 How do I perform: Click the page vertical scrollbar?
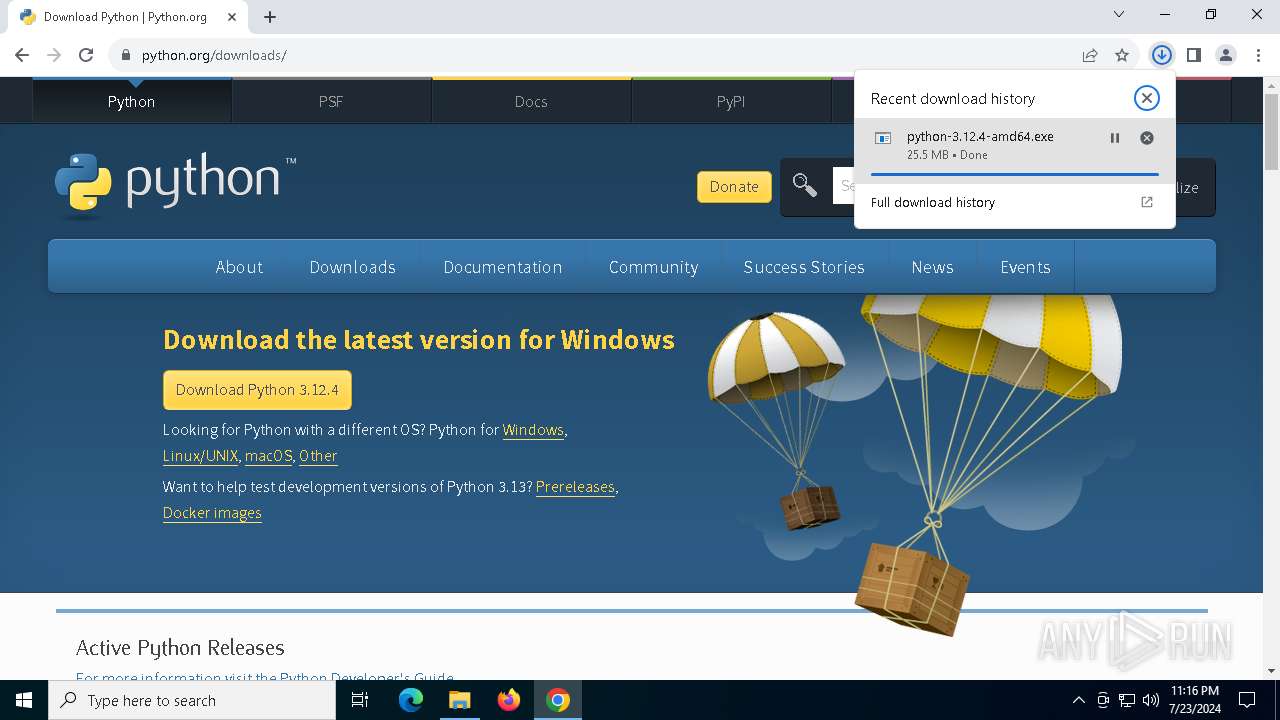1272,130
